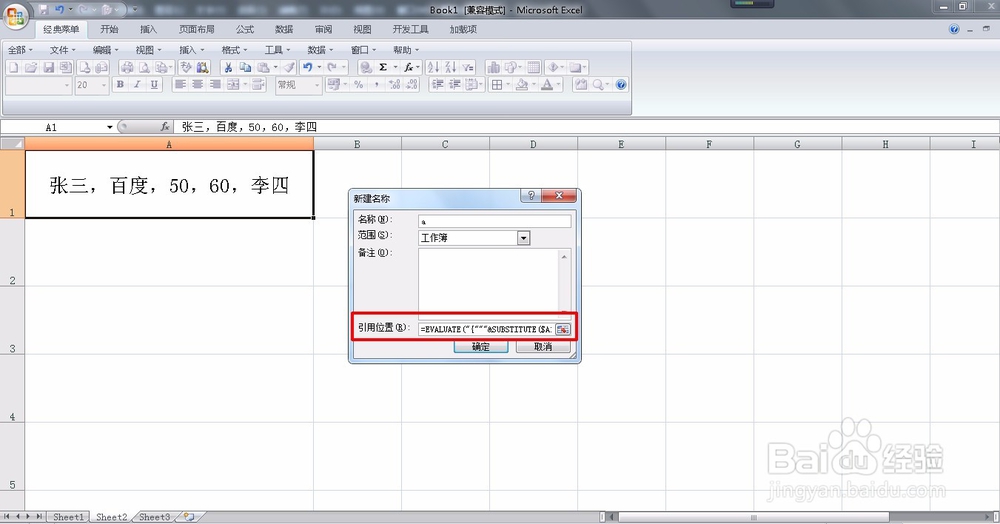
Task: Click the formula bar fx button
Action: click(165, 127)
